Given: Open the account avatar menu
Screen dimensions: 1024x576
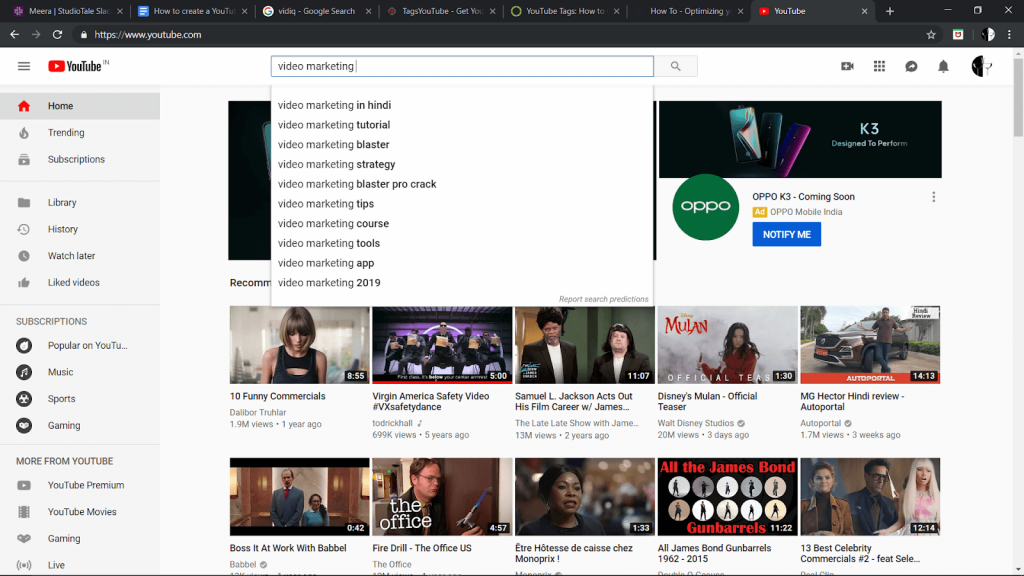Looking at the screenshot, I should [982, 66].
